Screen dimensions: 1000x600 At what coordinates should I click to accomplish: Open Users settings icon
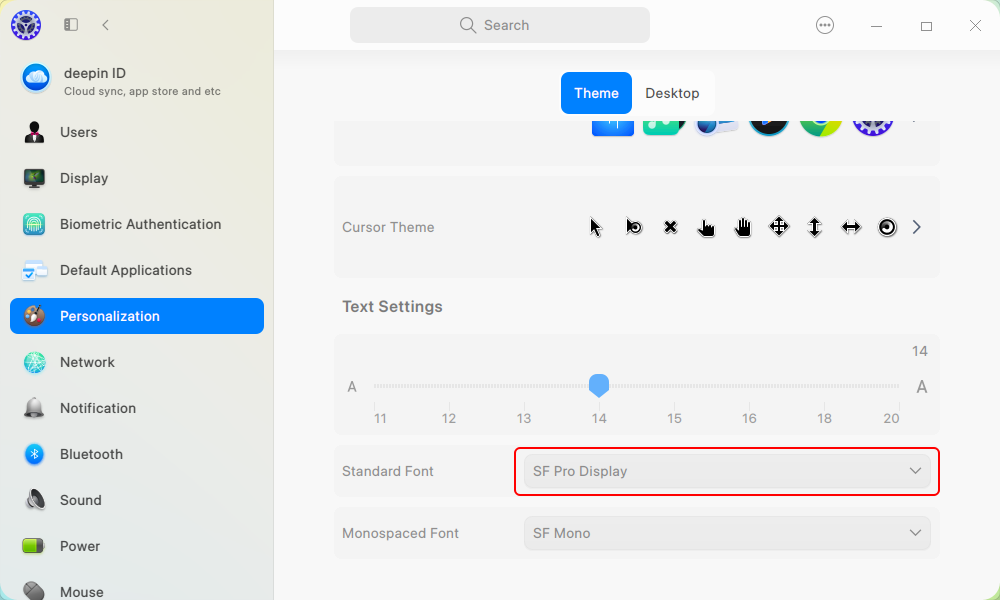[x=34, y=132]
